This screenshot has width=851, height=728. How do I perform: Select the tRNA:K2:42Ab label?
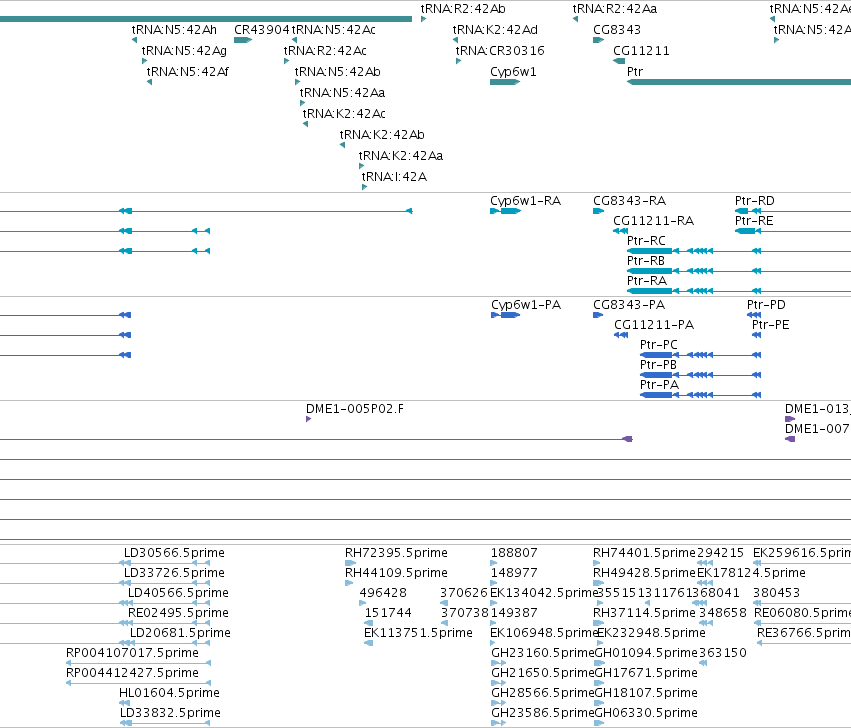pos(382,135)
